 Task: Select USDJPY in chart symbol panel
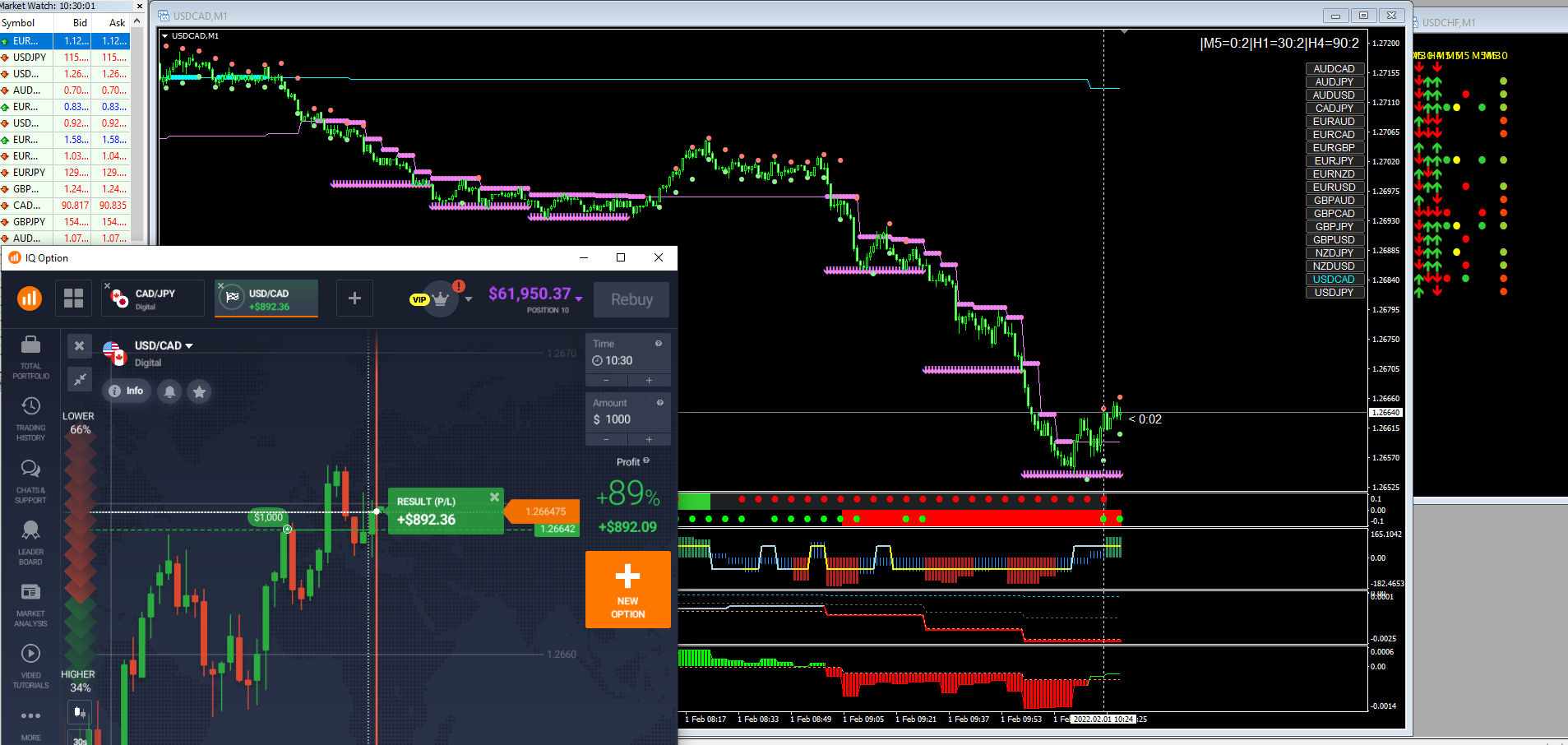tap(1334, 293)
